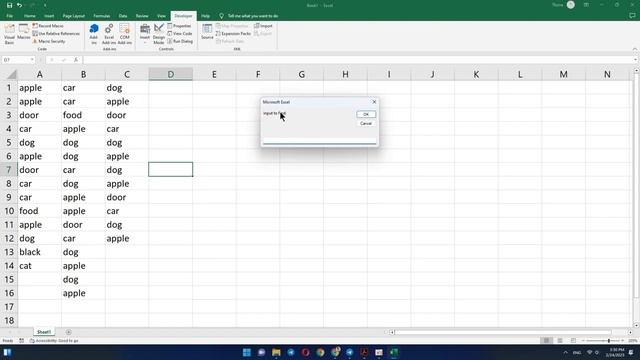Click XML Import
Screen dimensions: 640x360
(263, 26)
